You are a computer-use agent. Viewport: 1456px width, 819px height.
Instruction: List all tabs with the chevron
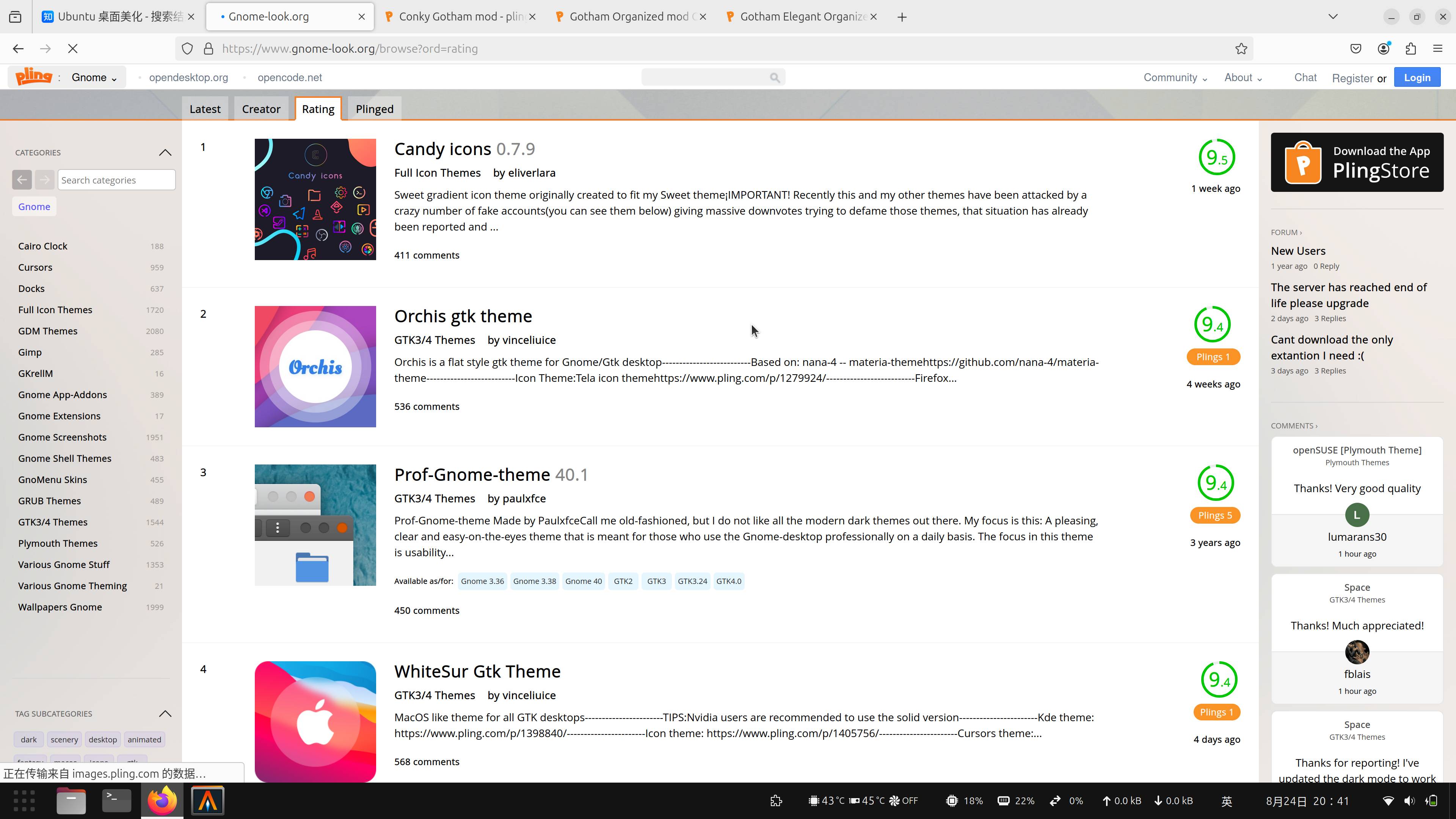pos(1334,16)
